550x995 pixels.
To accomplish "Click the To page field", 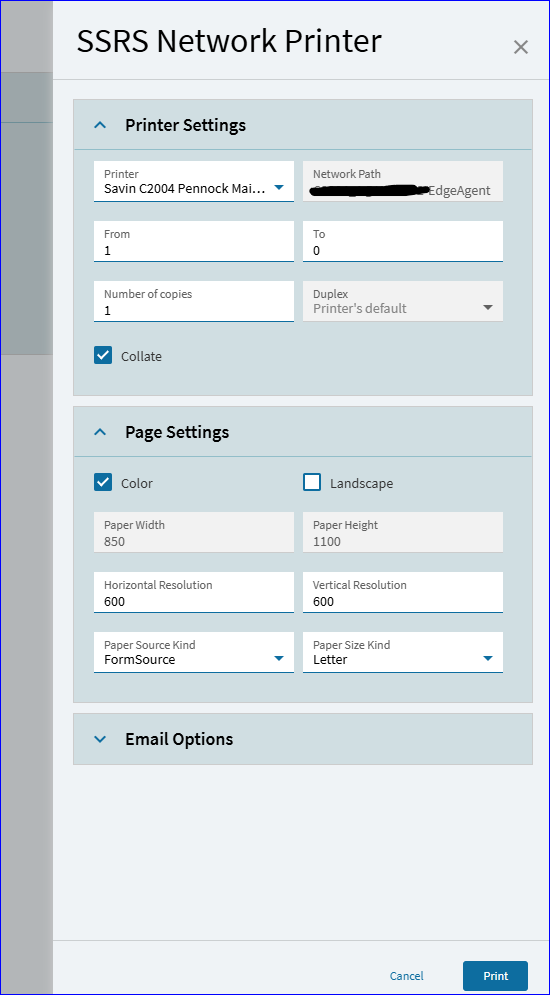I will (403, 242).
